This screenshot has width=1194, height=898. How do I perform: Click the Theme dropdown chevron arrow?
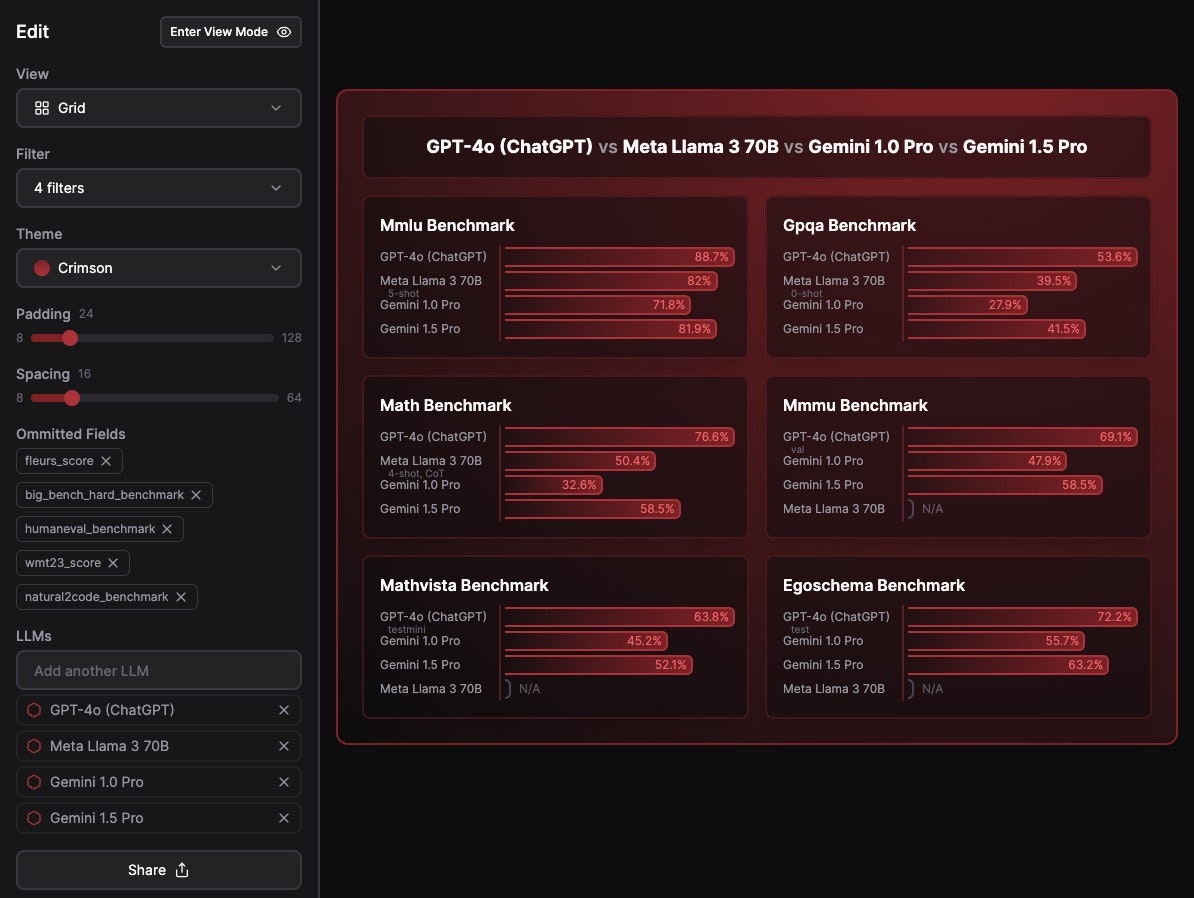click(x=276, y=268)
